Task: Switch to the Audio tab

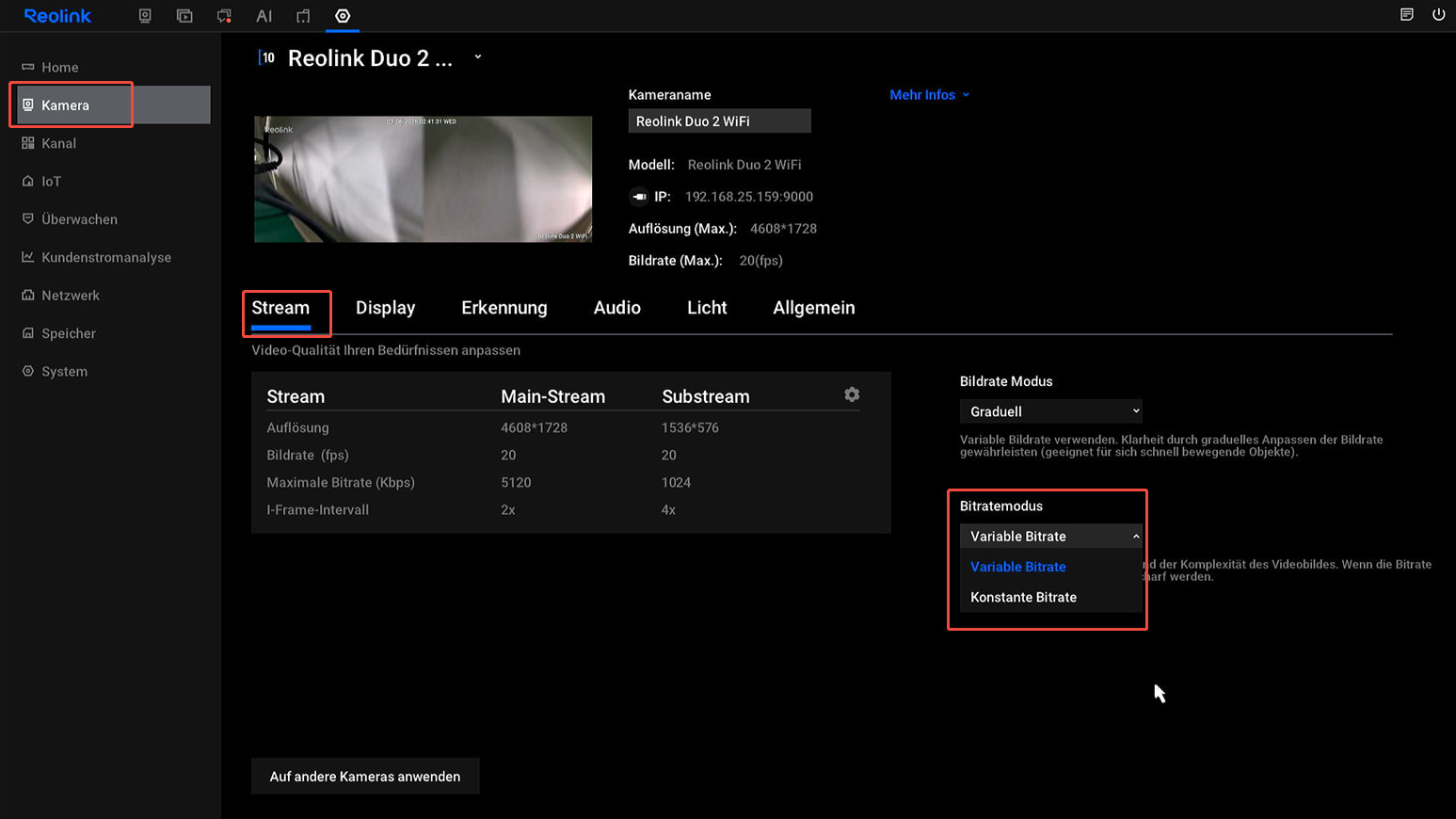Action: [x=617, y=308]
